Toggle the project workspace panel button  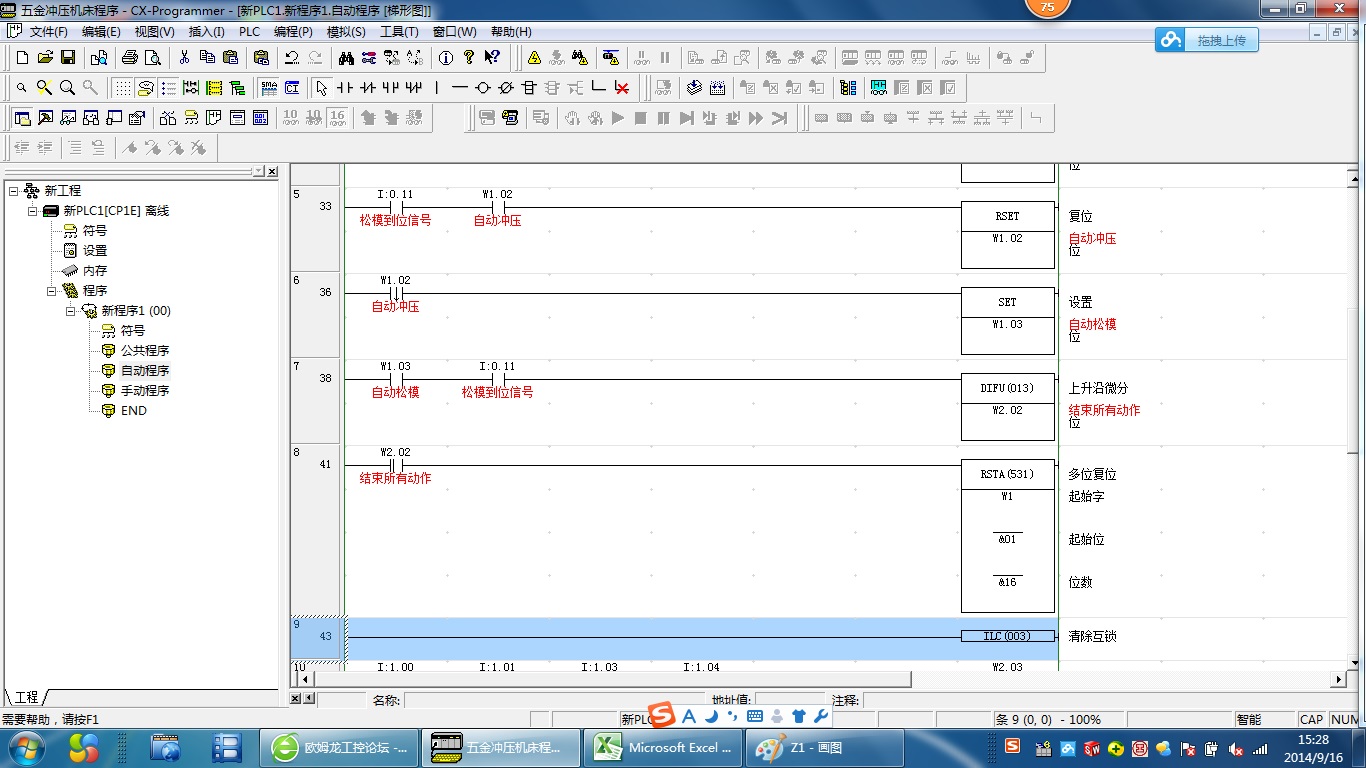22,118
